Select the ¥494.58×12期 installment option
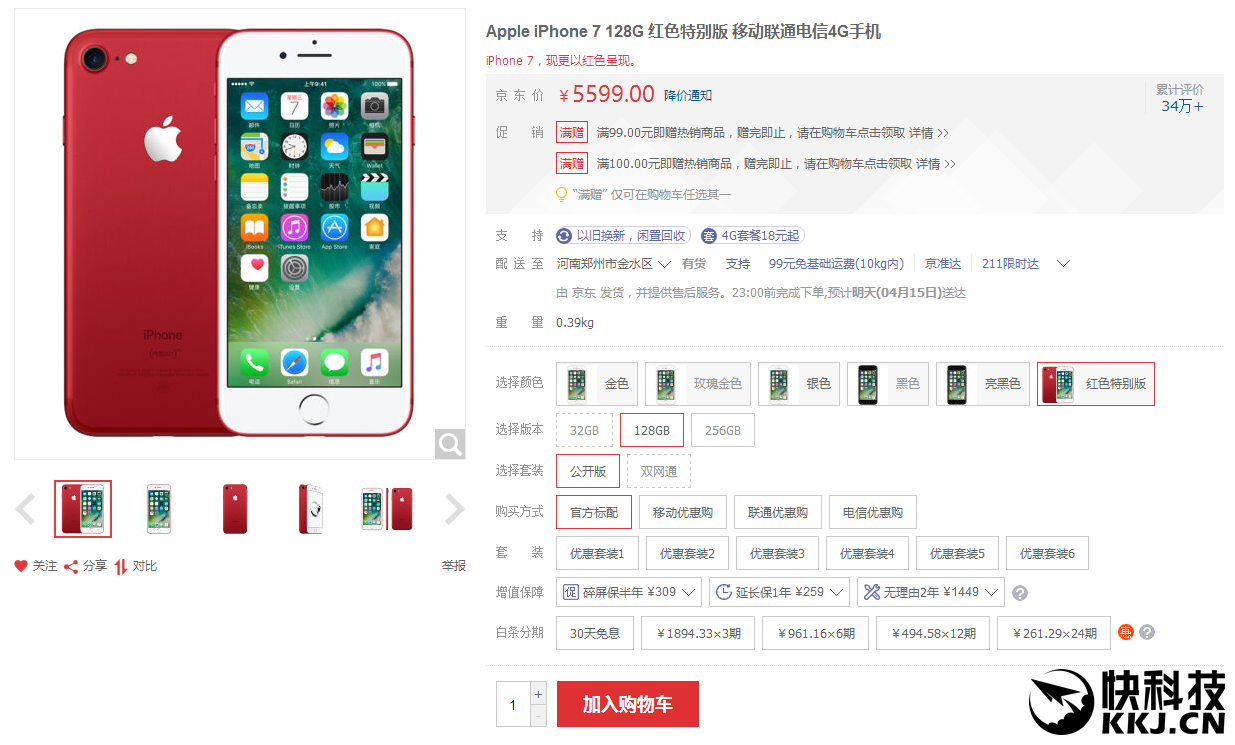Viewport: 1235px width, 745px height. [933, 633]
